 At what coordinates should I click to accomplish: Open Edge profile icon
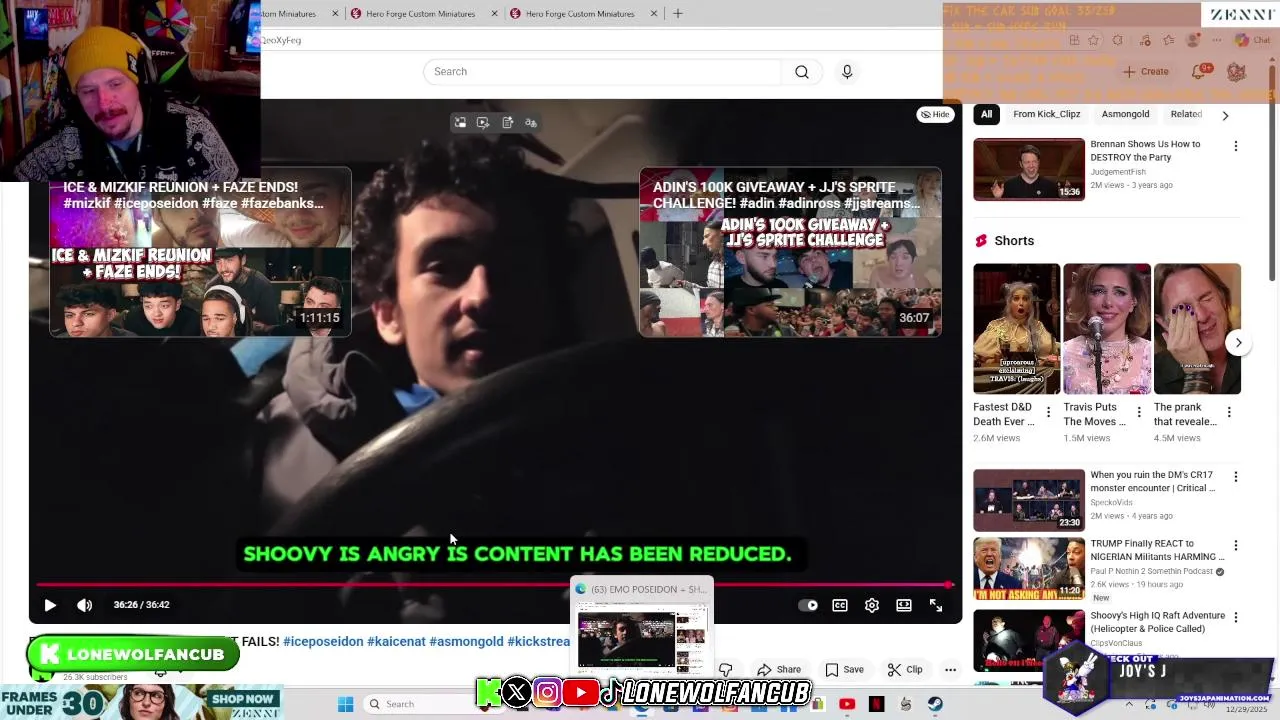(1192, 40)
